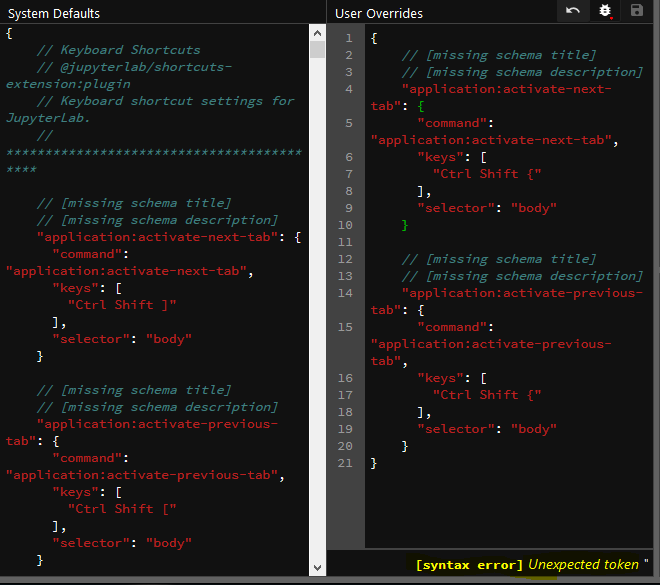The image size is (660, 585).
Task: Click "selector": "body" on editor line 19
Action: click(487, 429)
